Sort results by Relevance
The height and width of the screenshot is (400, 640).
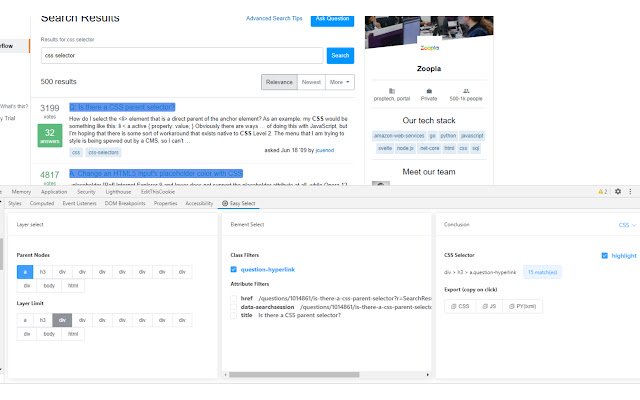tap(279, 82)
